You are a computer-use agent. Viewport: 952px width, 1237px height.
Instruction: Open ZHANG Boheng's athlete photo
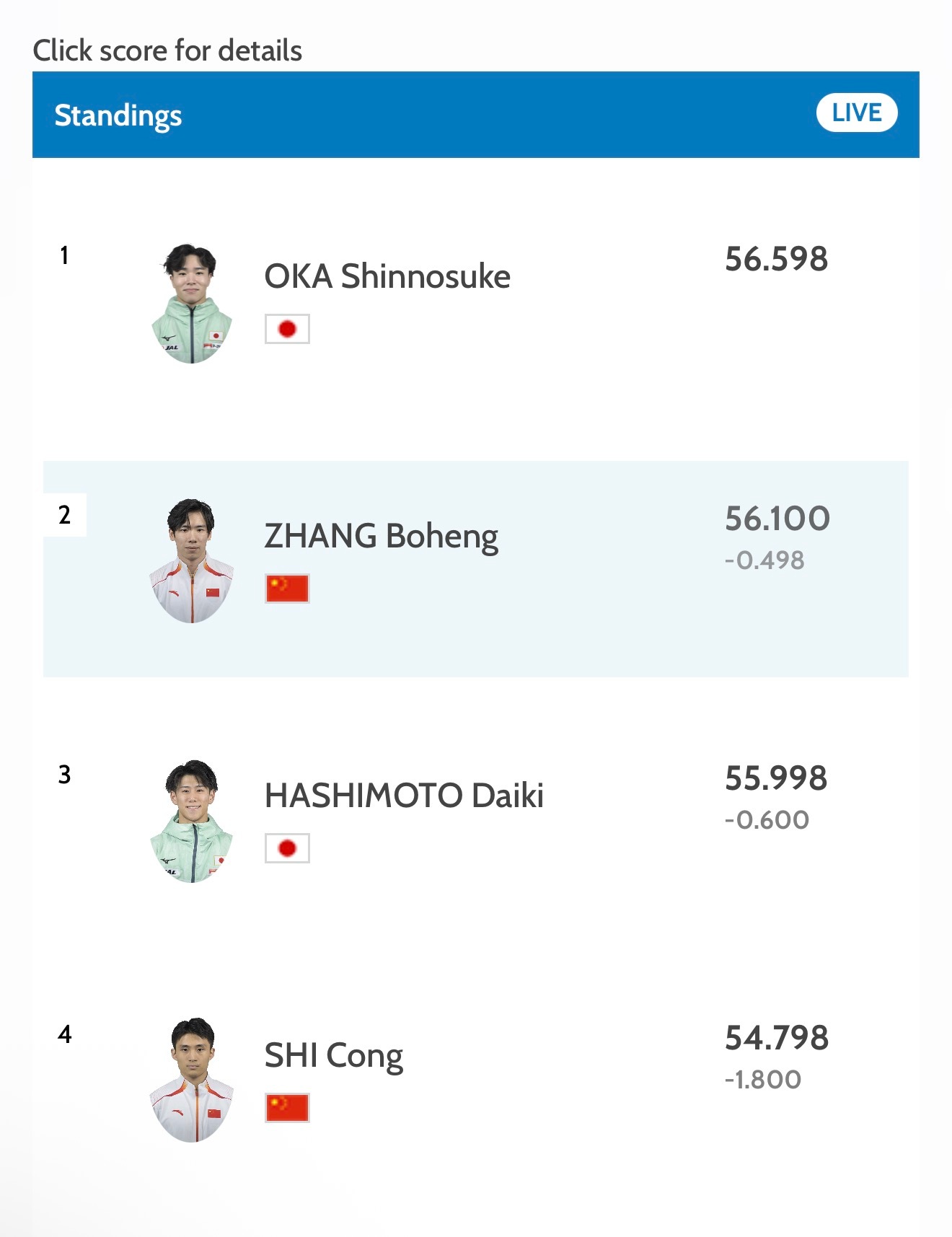coord(192,561)
